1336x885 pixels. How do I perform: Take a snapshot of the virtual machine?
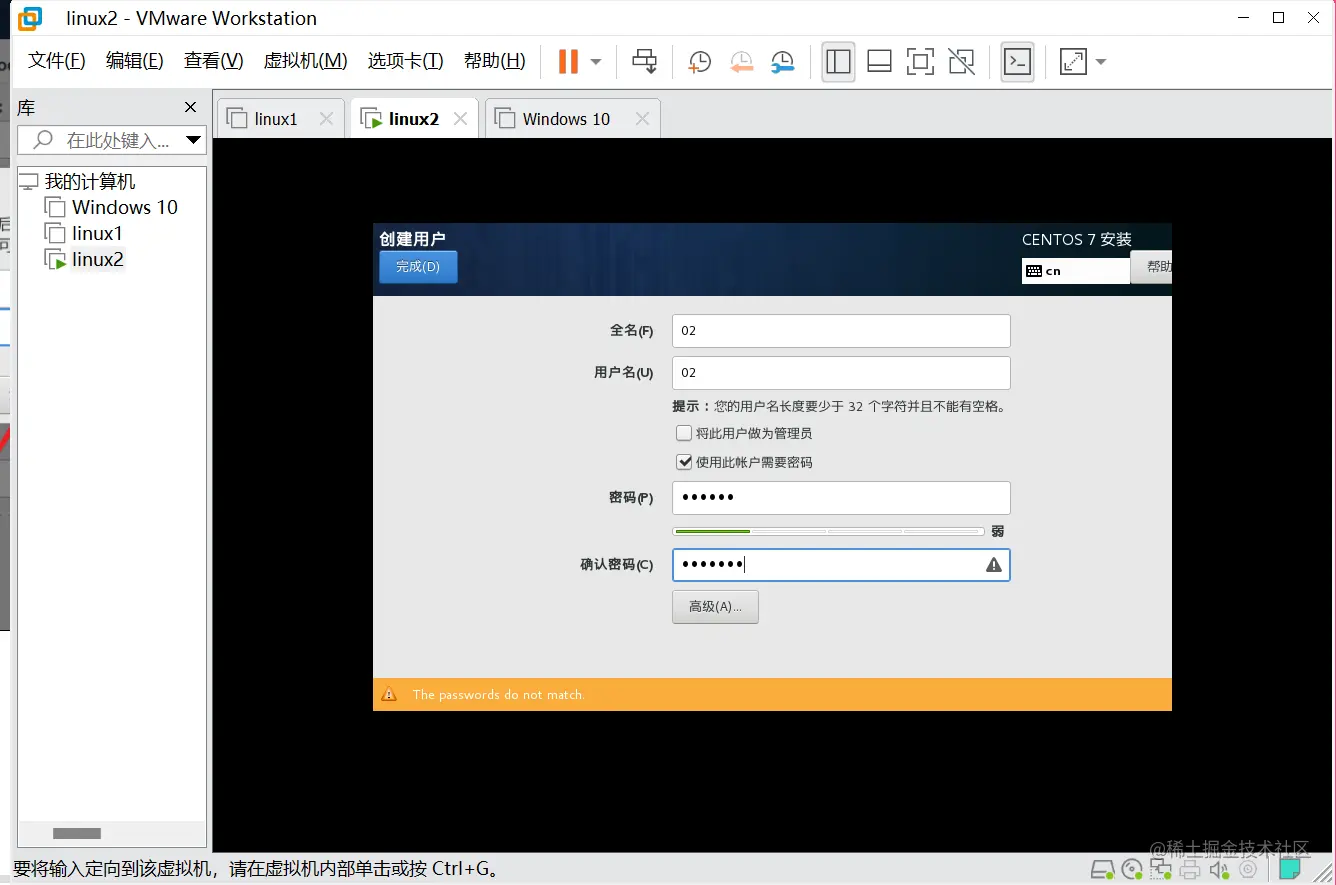[699, 61]
